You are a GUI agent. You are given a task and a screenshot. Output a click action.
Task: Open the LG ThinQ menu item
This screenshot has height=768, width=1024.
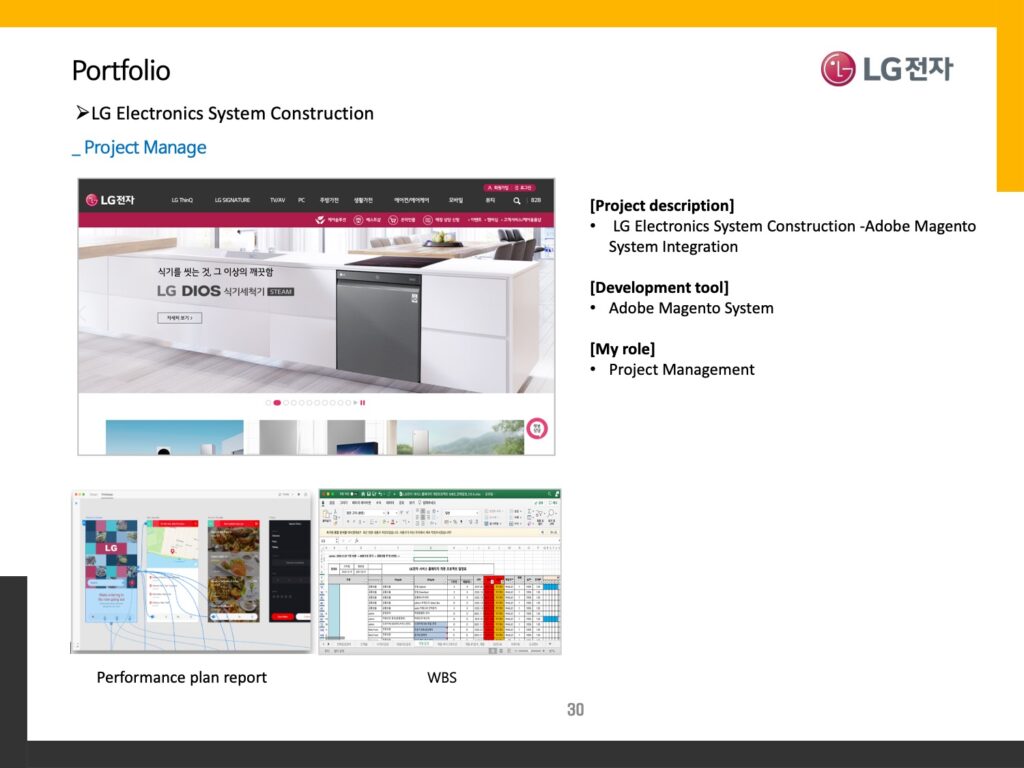pyautogui.click(x=181, y=200)
